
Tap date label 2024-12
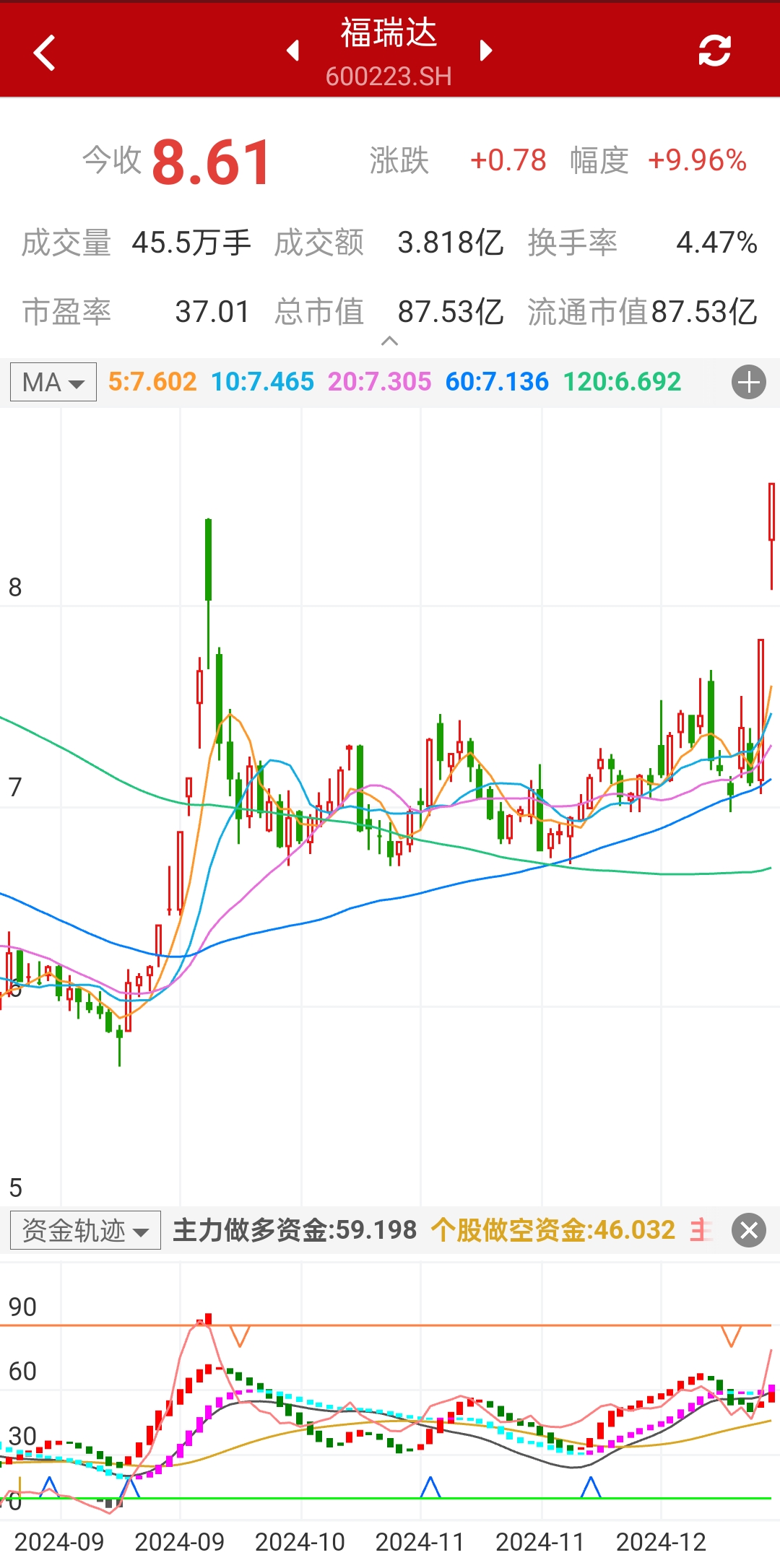661,1543
